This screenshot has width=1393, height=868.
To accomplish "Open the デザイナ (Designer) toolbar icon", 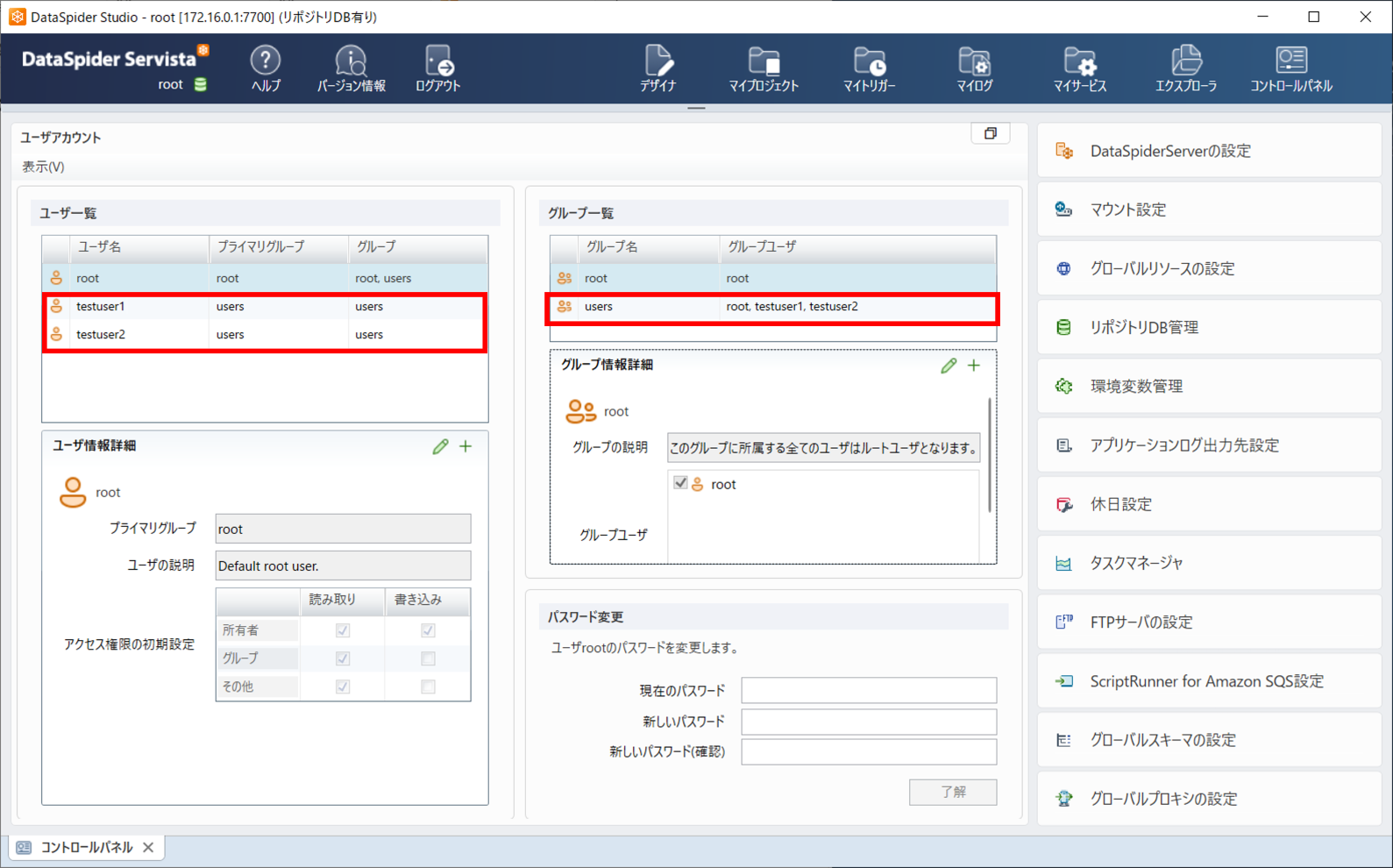I will (x=658, y=68).
